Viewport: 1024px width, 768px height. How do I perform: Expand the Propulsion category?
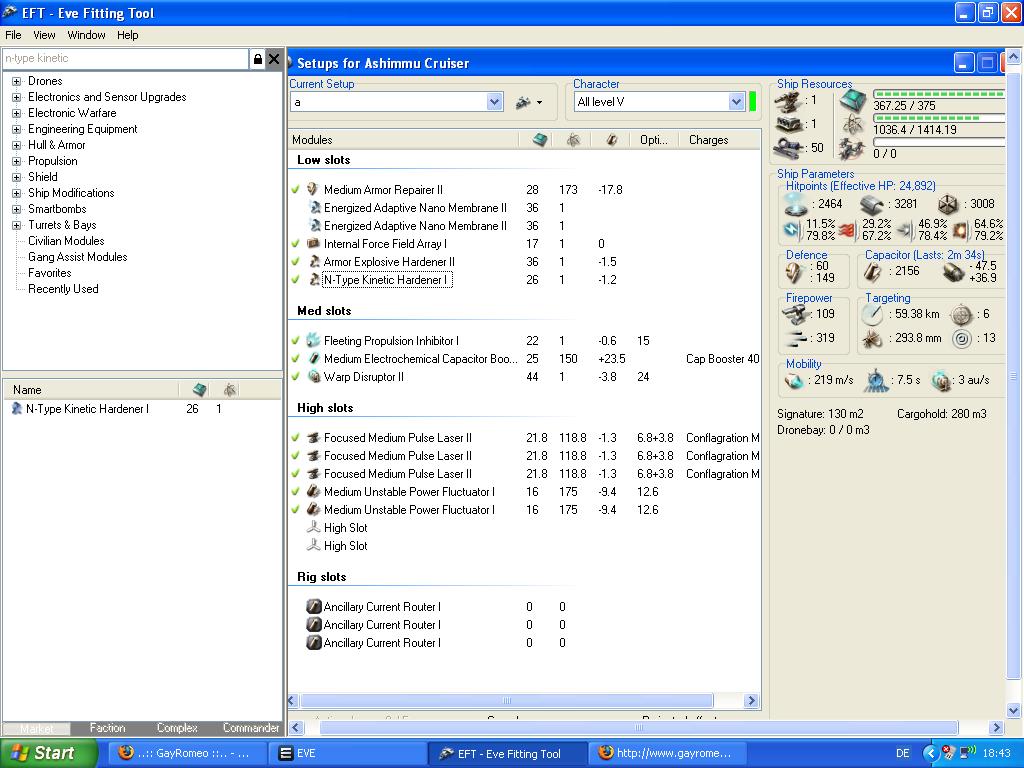coord(16,161)
